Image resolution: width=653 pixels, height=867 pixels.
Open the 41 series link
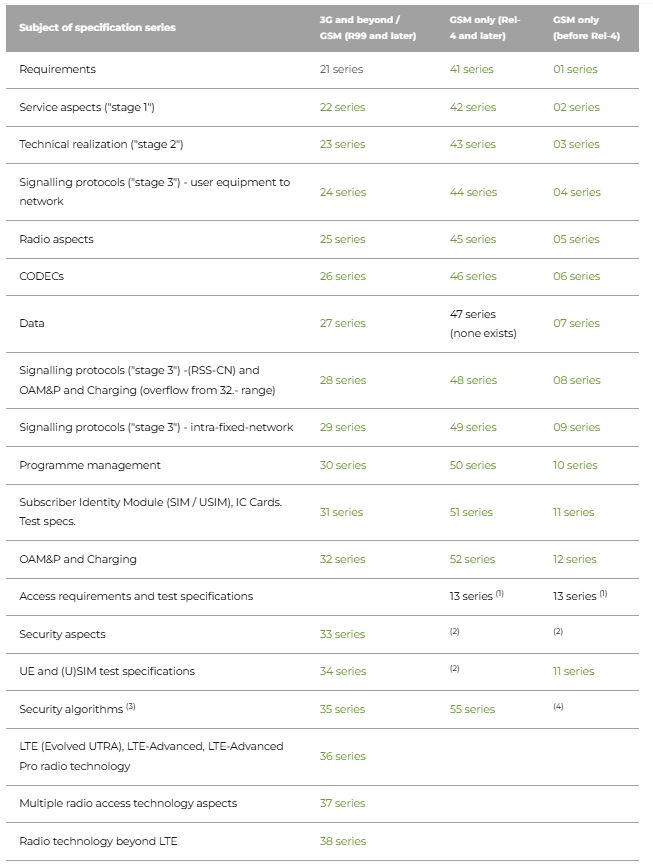472,69
